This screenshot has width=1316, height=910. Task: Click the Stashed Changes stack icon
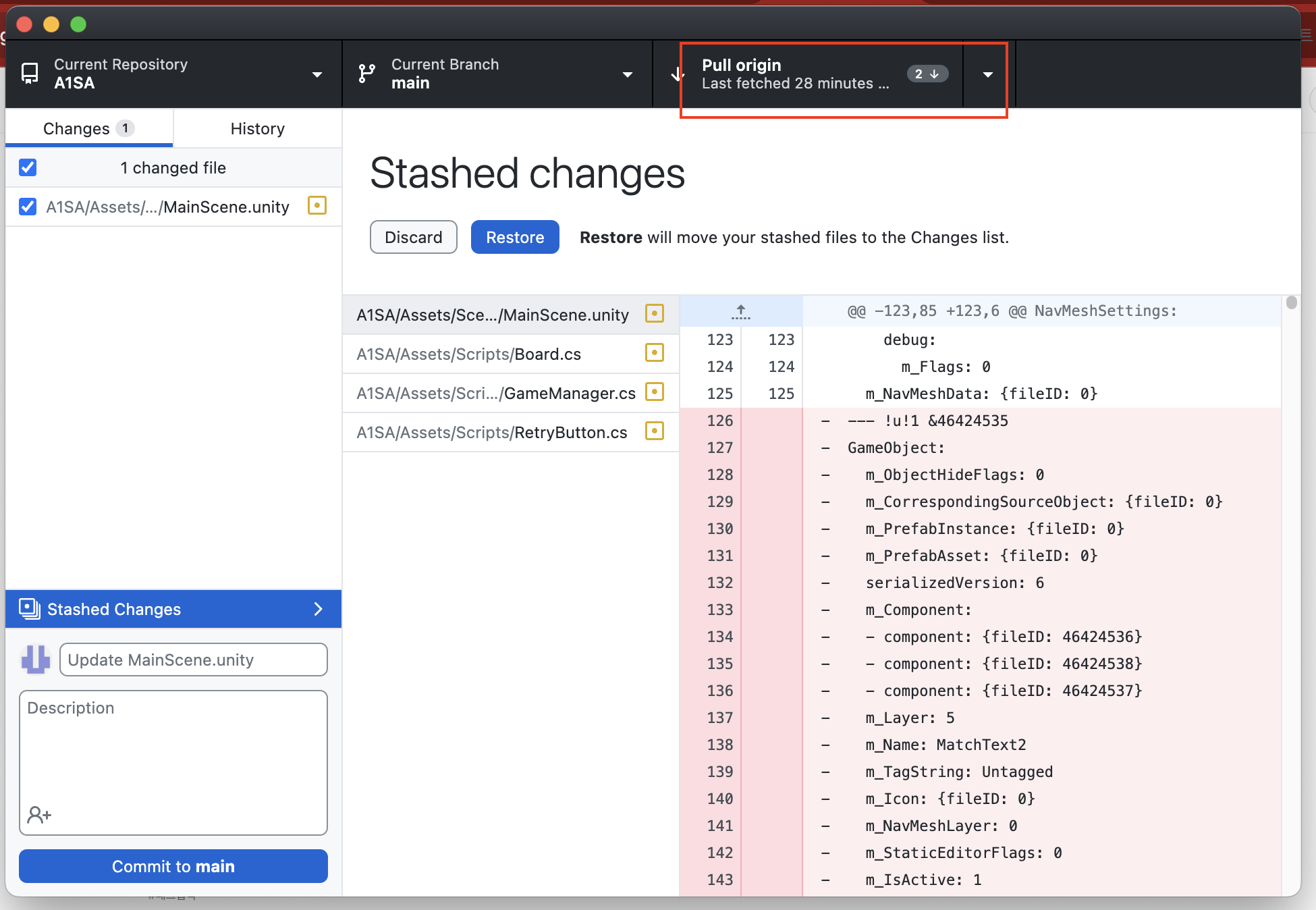(29, 608)
